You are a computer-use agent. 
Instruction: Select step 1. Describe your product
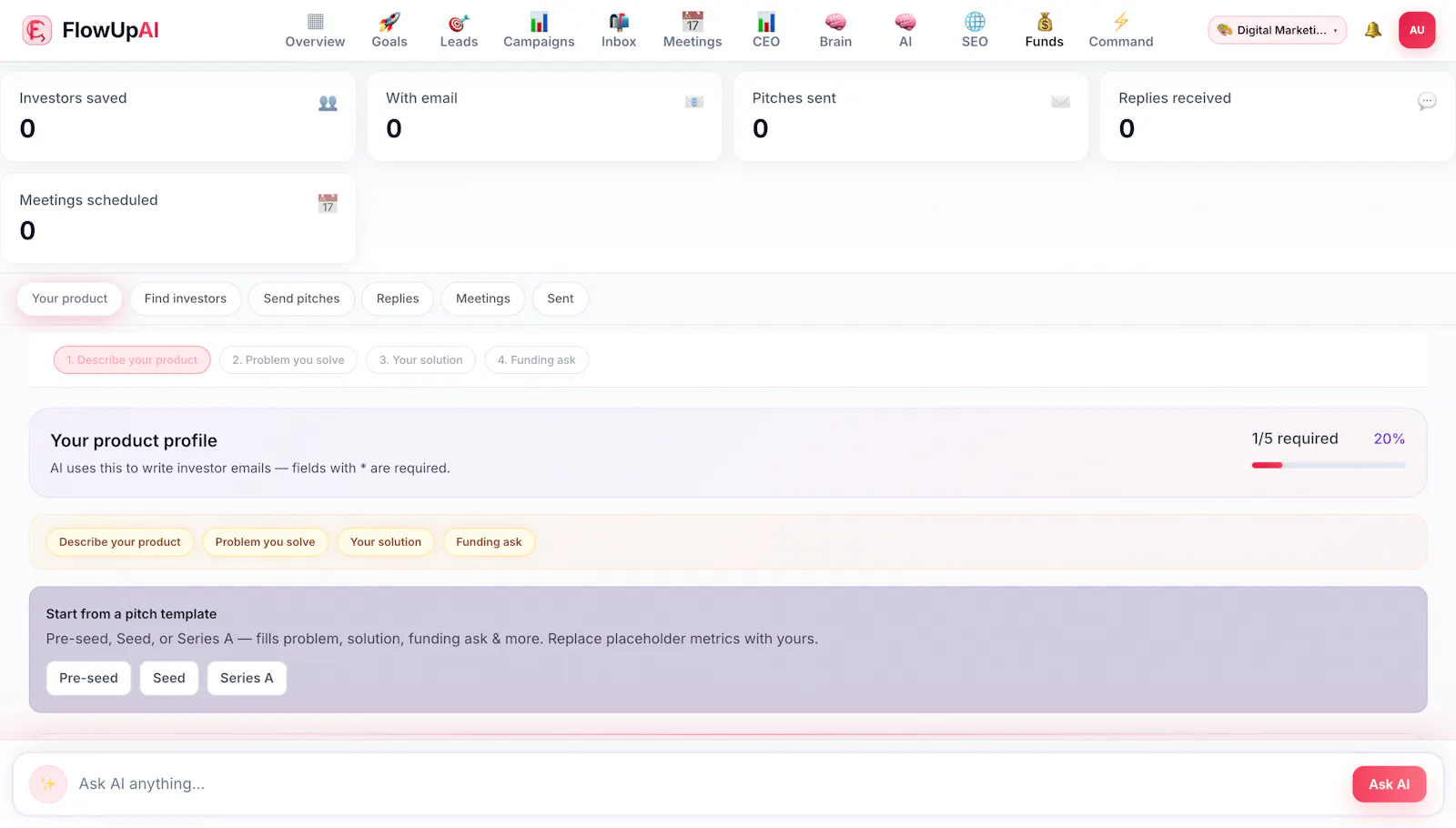pos(132,360)
